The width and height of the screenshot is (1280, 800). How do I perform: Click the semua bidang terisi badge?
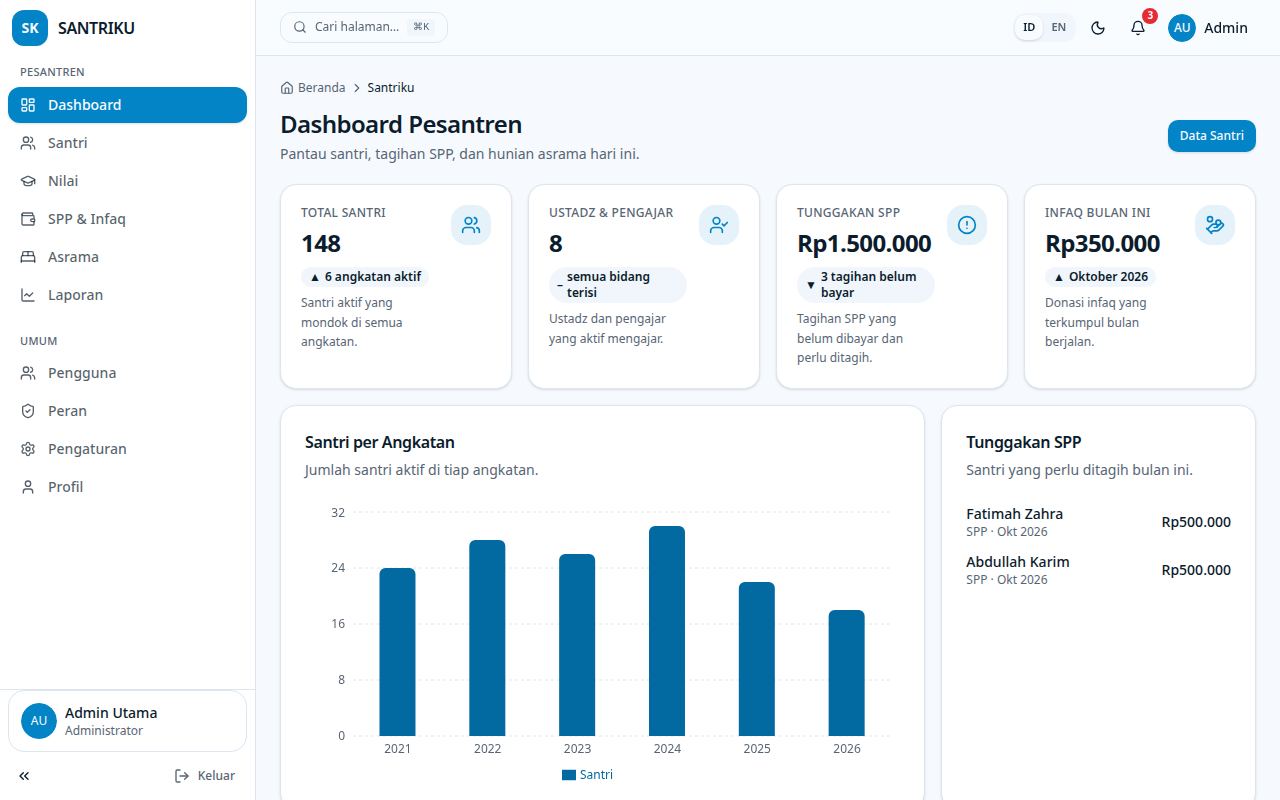pos(618,285)
